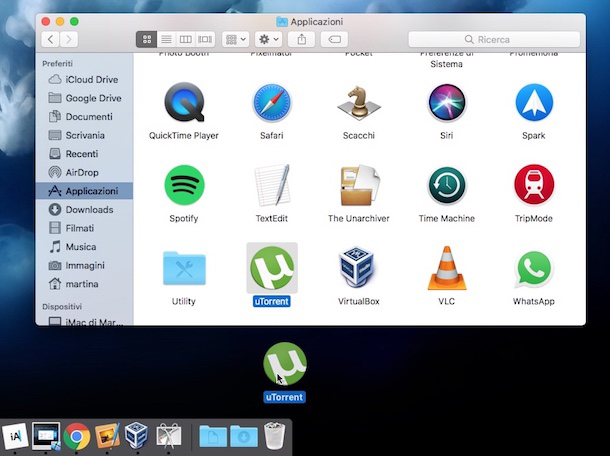Click the highlighted uTorrent name in Finder

[272, 301]
